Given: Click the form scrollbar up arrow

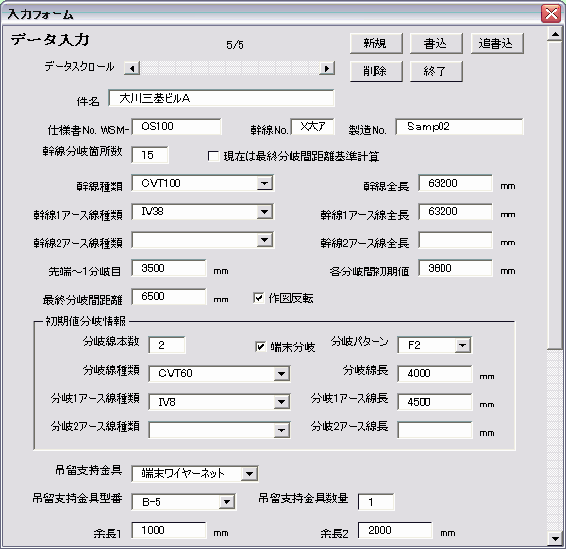Looking at the screenshot, I should (555, 35).
